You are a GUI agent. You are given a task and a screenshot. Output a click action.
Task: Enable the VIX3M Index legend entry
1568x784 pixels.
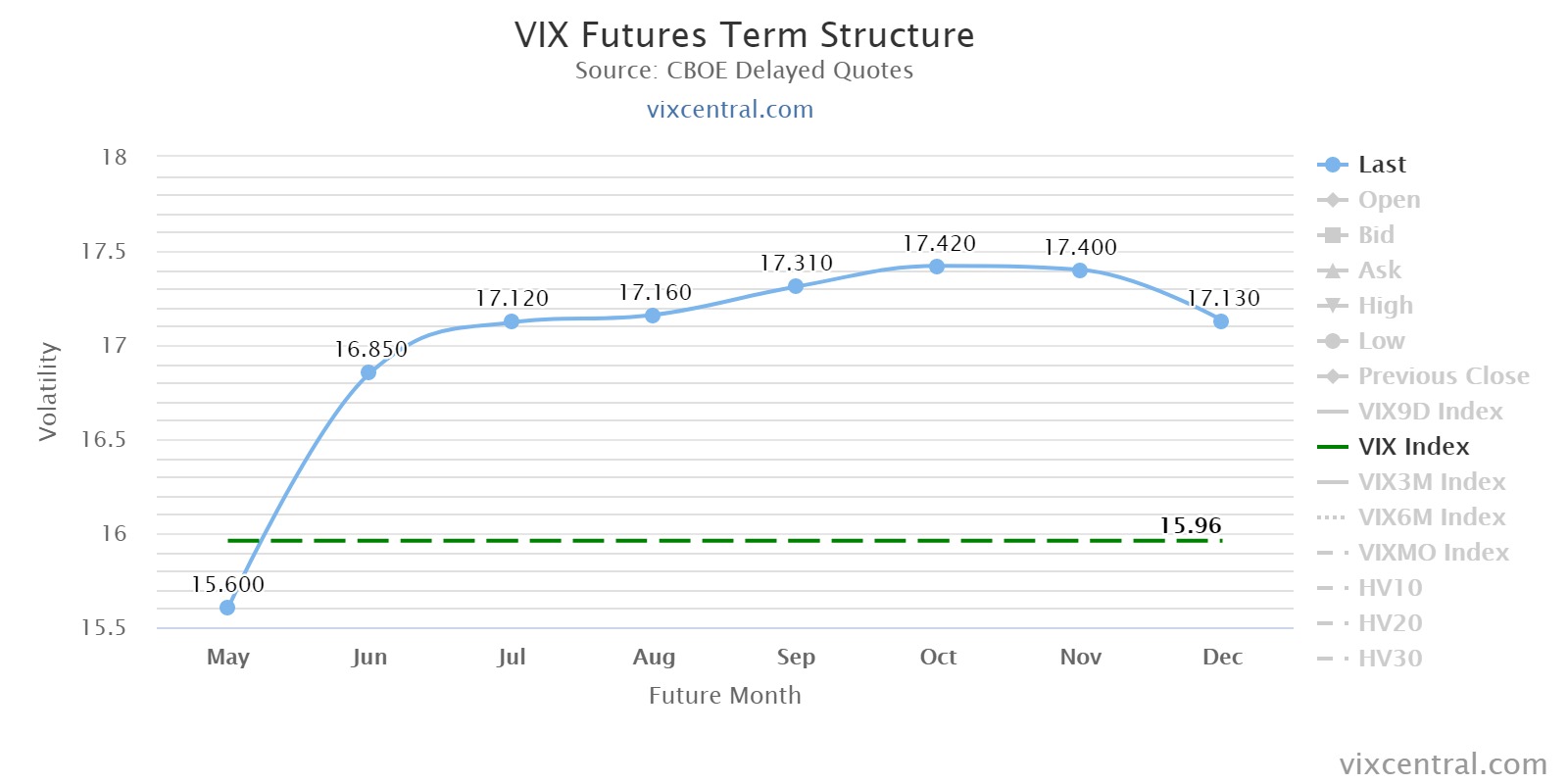click(x=1431, y=482)
